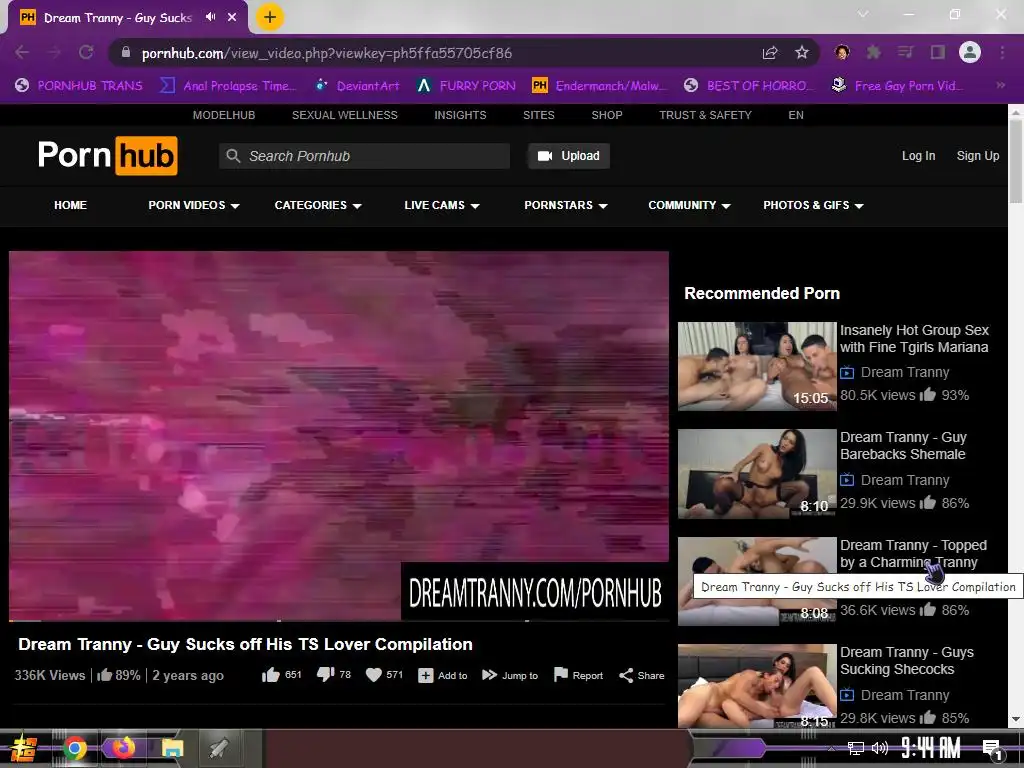Favorite the video with the heart icon
Viewport: 1024px width, 768px height.
pos(374,675)
